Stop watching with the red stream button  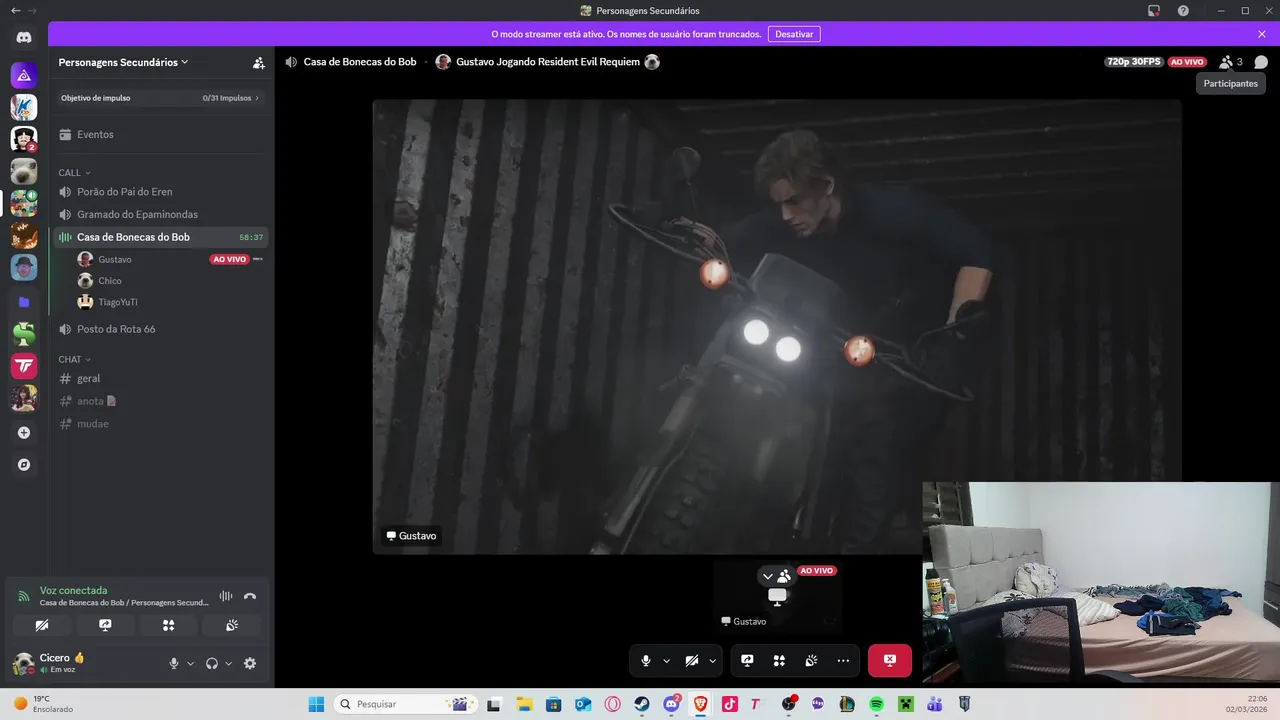[890, 660]
